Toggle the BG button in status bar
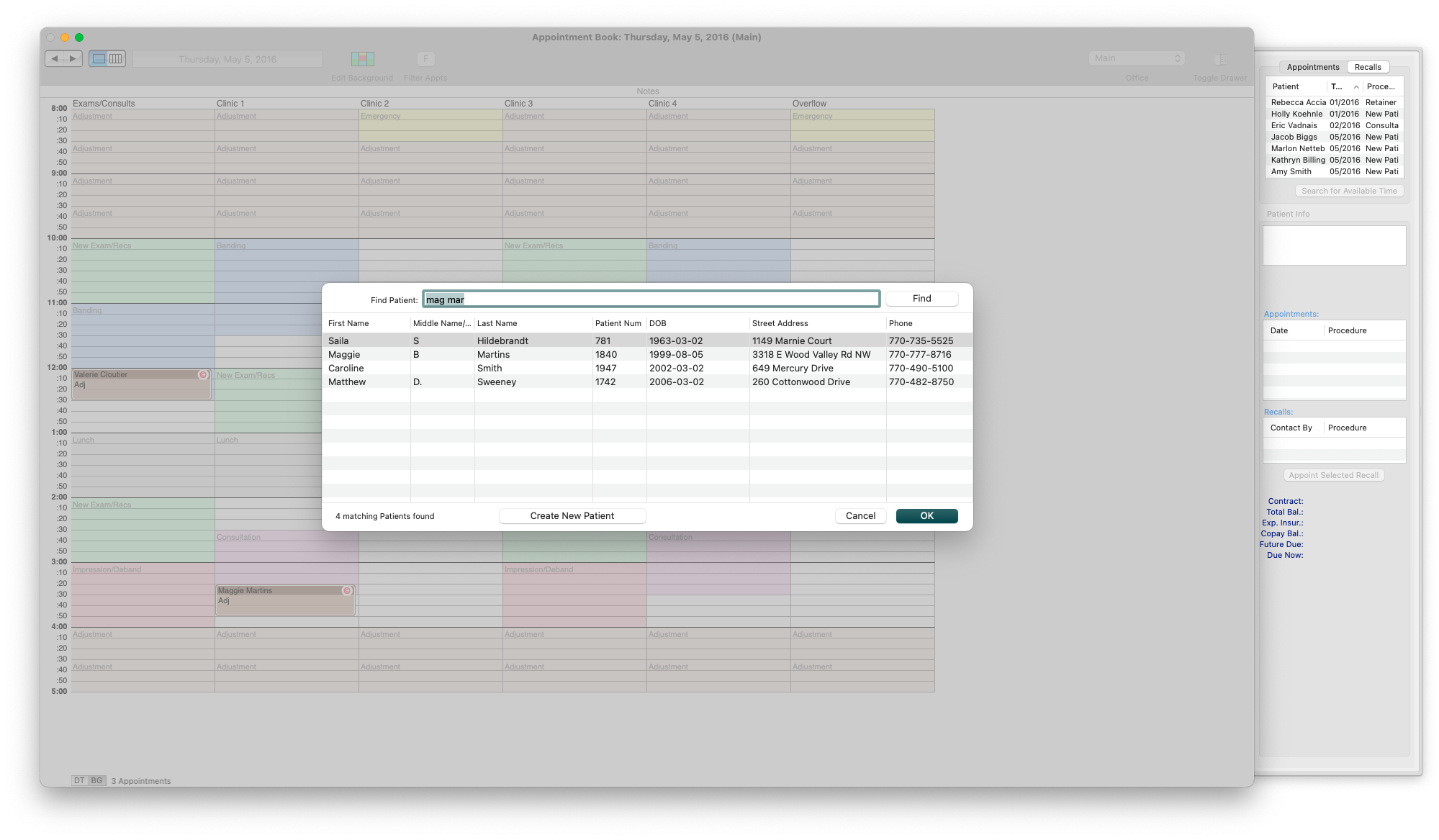Screen dimensions: 1439x840 96,781
